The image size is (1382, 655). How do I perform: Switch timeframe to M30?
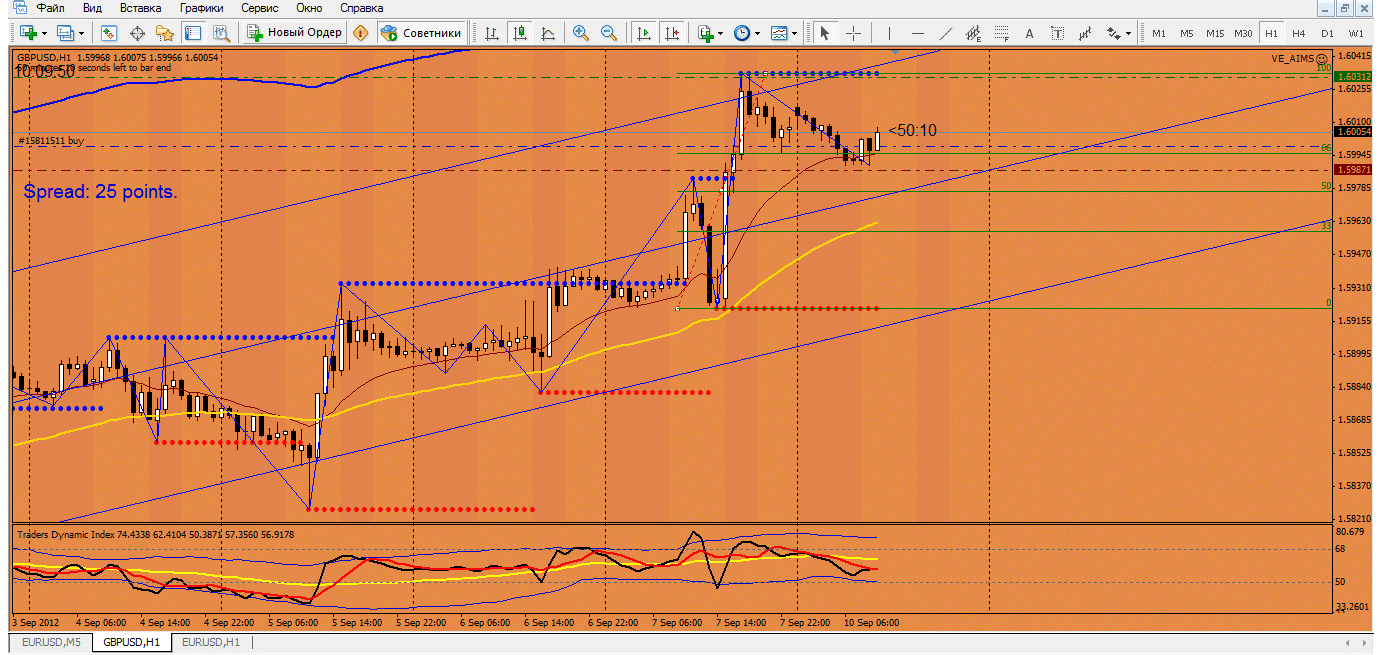click(x=1243, y=33)
